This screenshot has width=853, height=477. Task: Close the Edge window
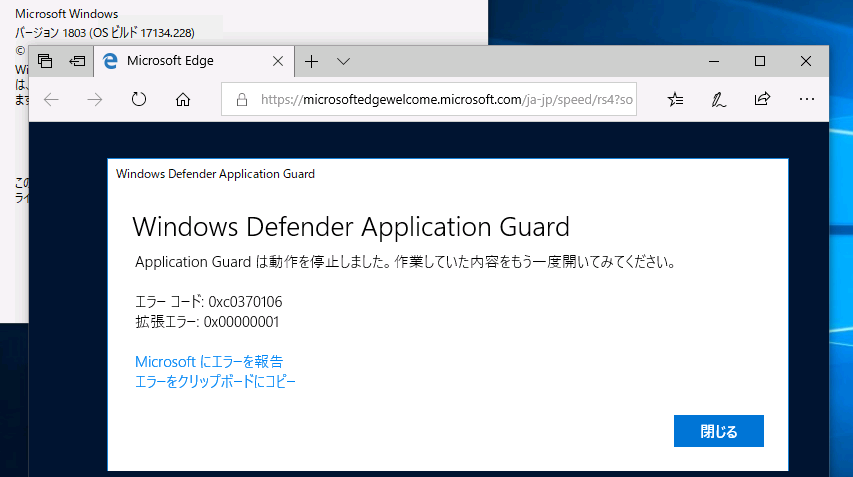[x=806, y=61]
